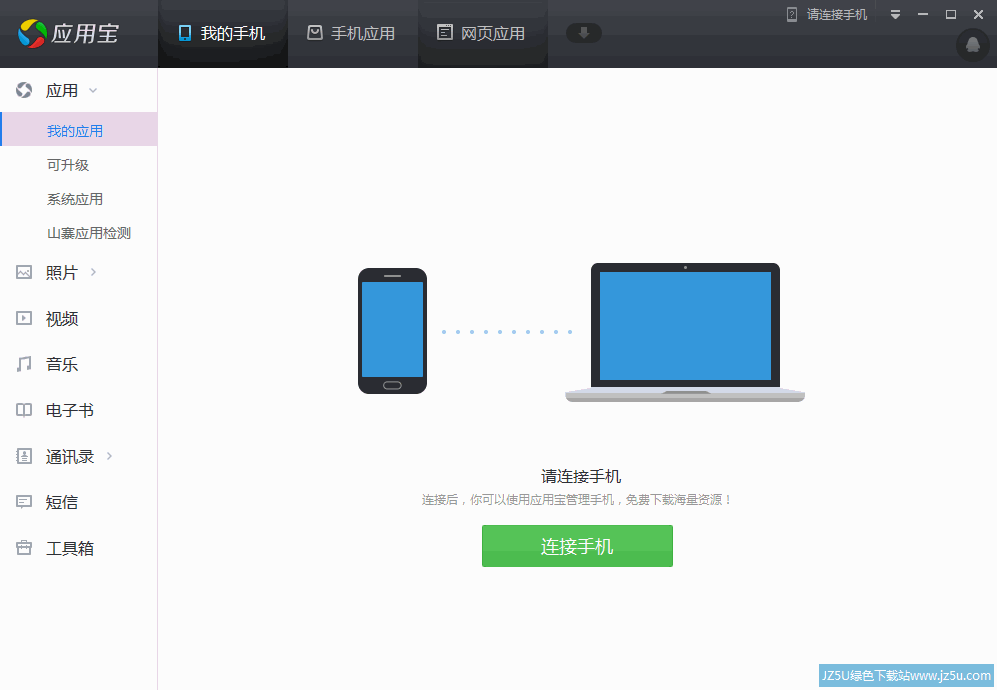The height and width of the screenshot is (690, 997).
Task: Click the 我的手机 tab phone icon
Action: point(185,33)
